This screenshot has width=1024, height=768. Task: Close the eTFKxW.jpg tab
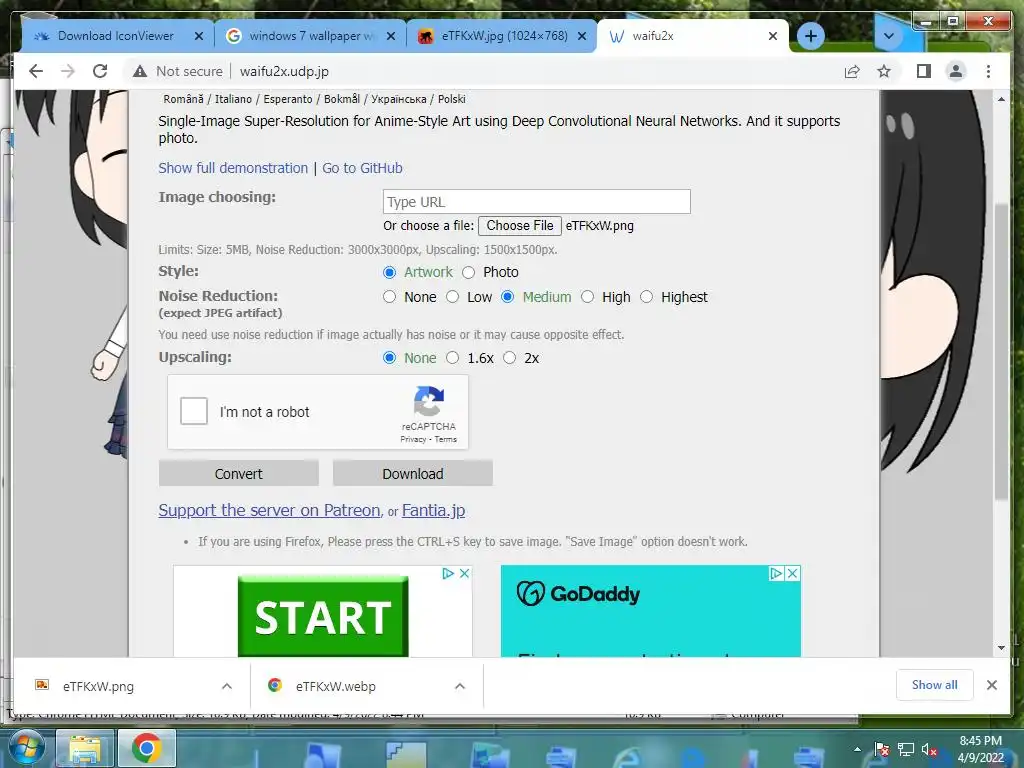point(582,37)
